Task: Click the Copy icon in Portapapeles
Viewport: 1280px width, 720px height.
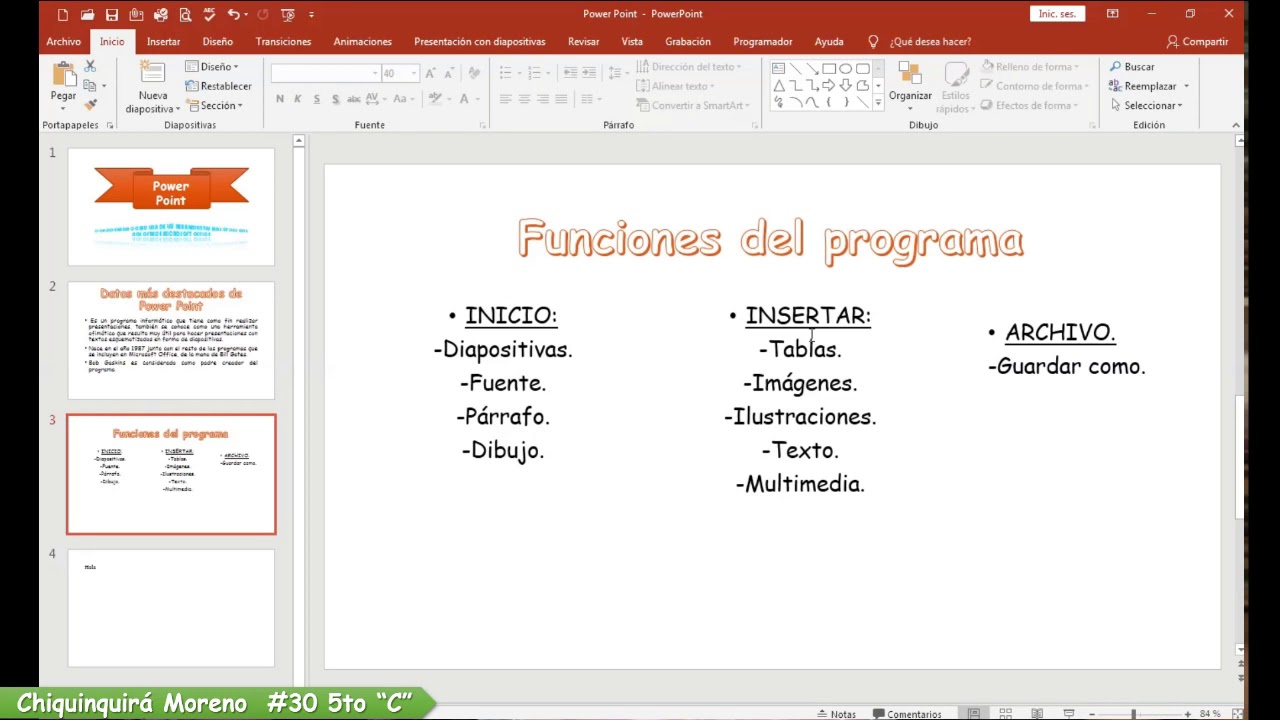Action: pyautogui.click(x=90, y=86)
